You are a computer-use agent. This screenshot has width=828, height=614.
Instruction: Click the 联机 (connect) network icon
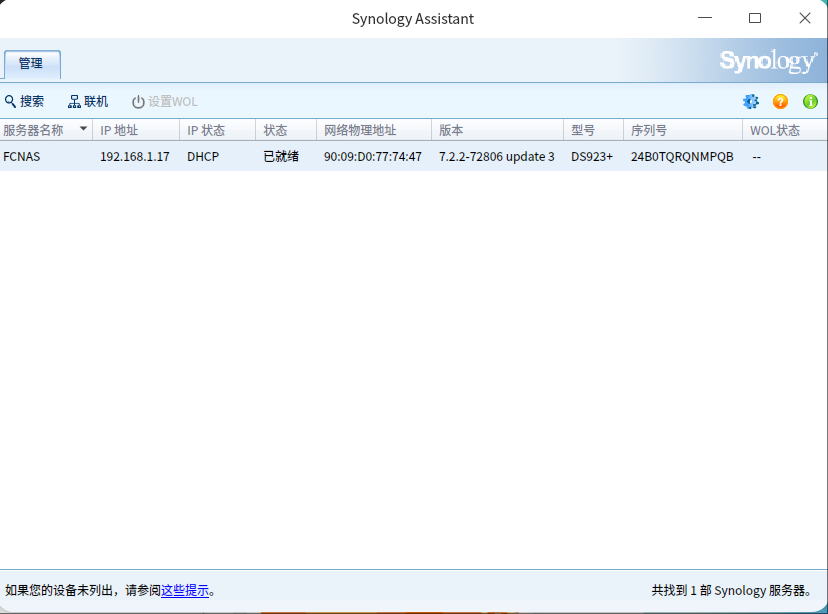coord(73,101)
